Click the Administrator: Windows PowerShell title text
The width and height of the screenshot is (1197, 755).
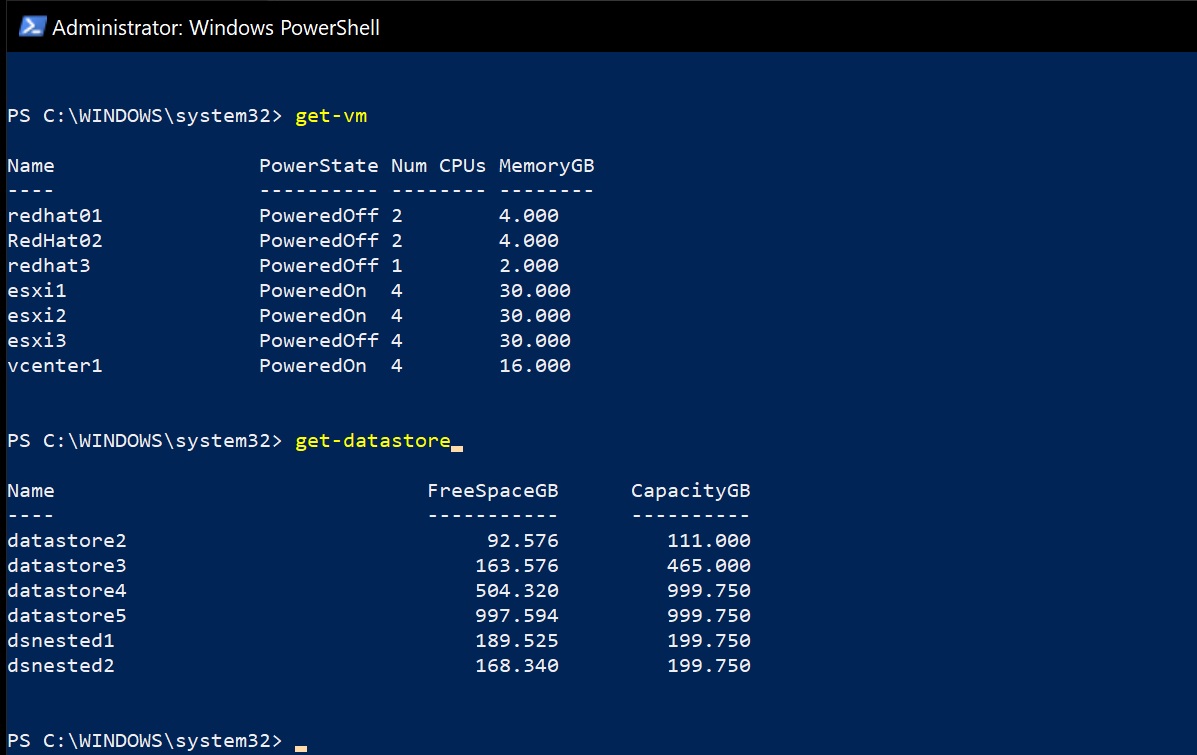click(x=215, y=28)
